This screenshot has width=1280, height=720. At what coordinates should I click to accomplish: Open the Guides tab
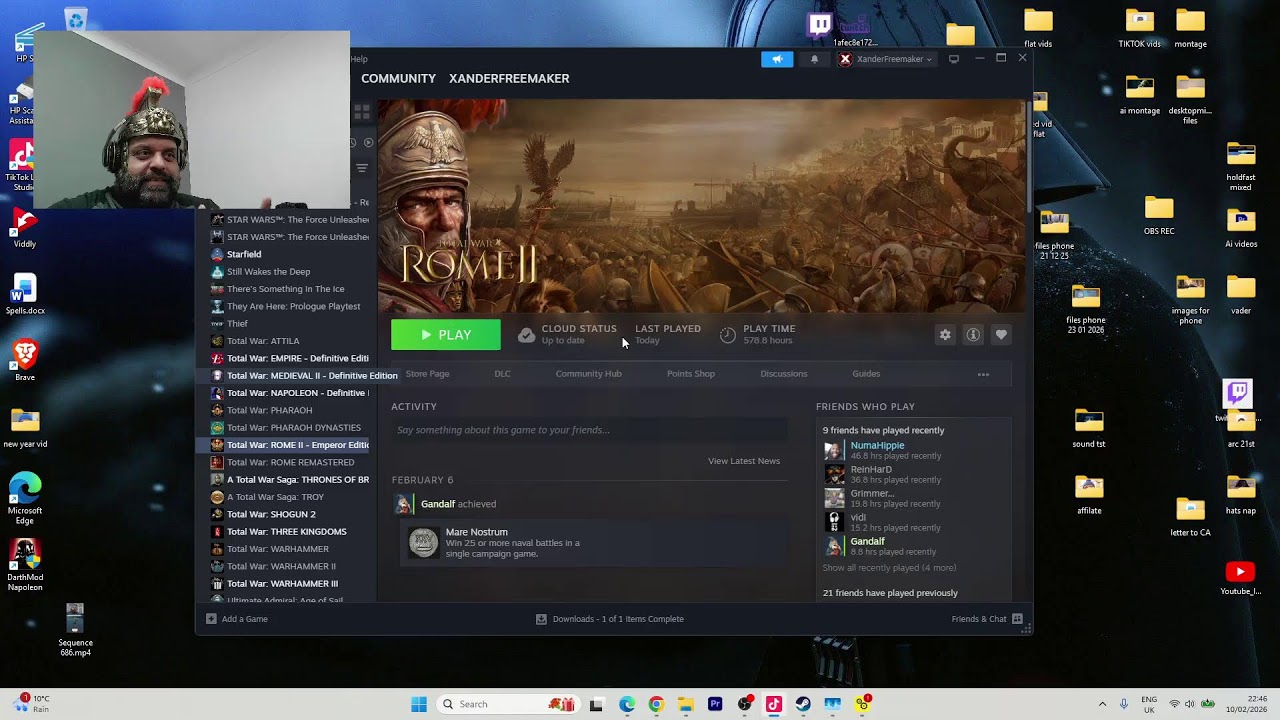coord(866,374)
